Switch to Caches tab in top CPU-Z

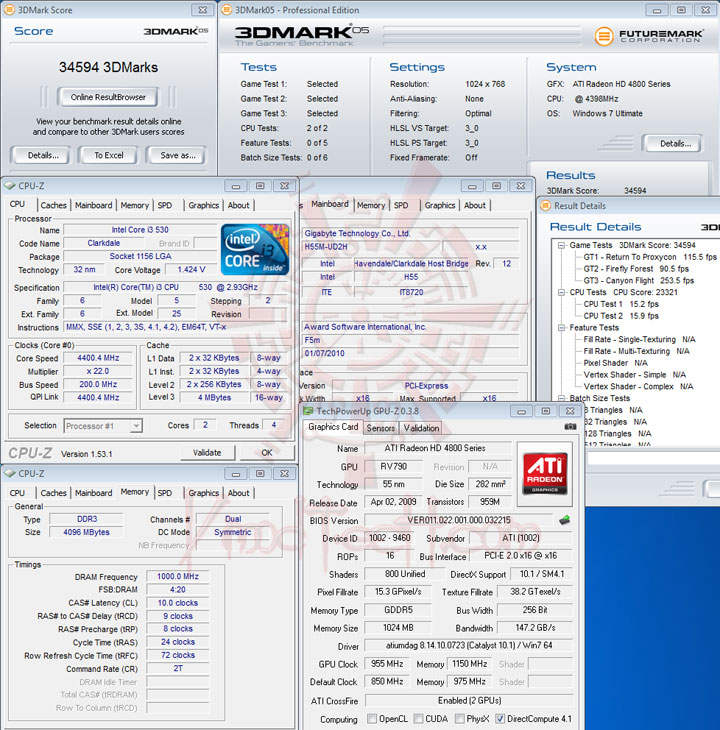(54, 205)
